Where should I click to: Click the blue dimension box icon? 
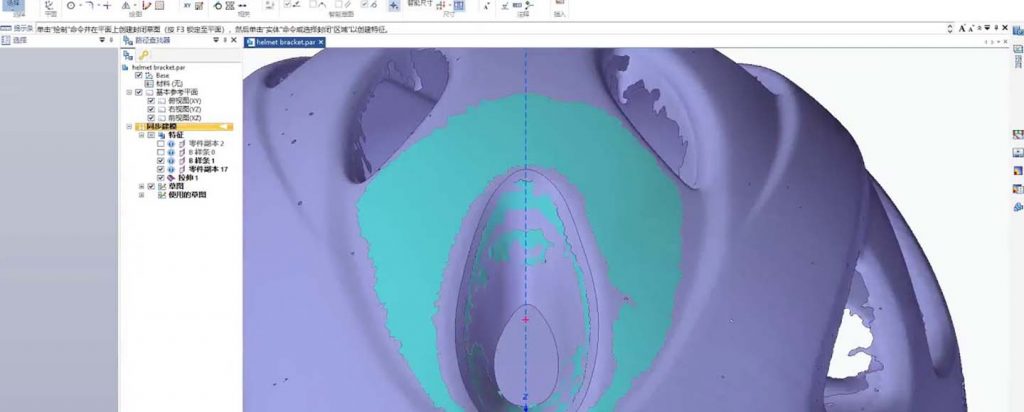click(x=458, y=5)
